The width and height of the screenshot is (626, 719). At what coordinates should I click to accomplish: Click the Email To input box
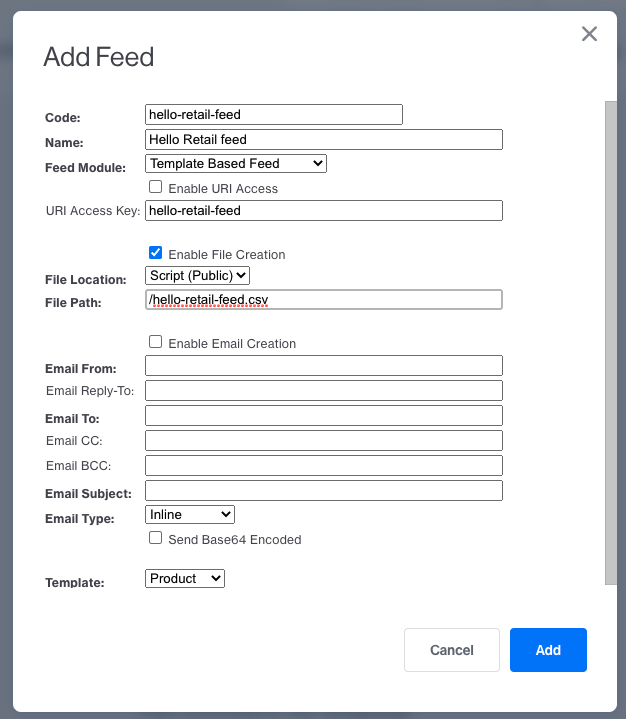(x=323, y=415)
